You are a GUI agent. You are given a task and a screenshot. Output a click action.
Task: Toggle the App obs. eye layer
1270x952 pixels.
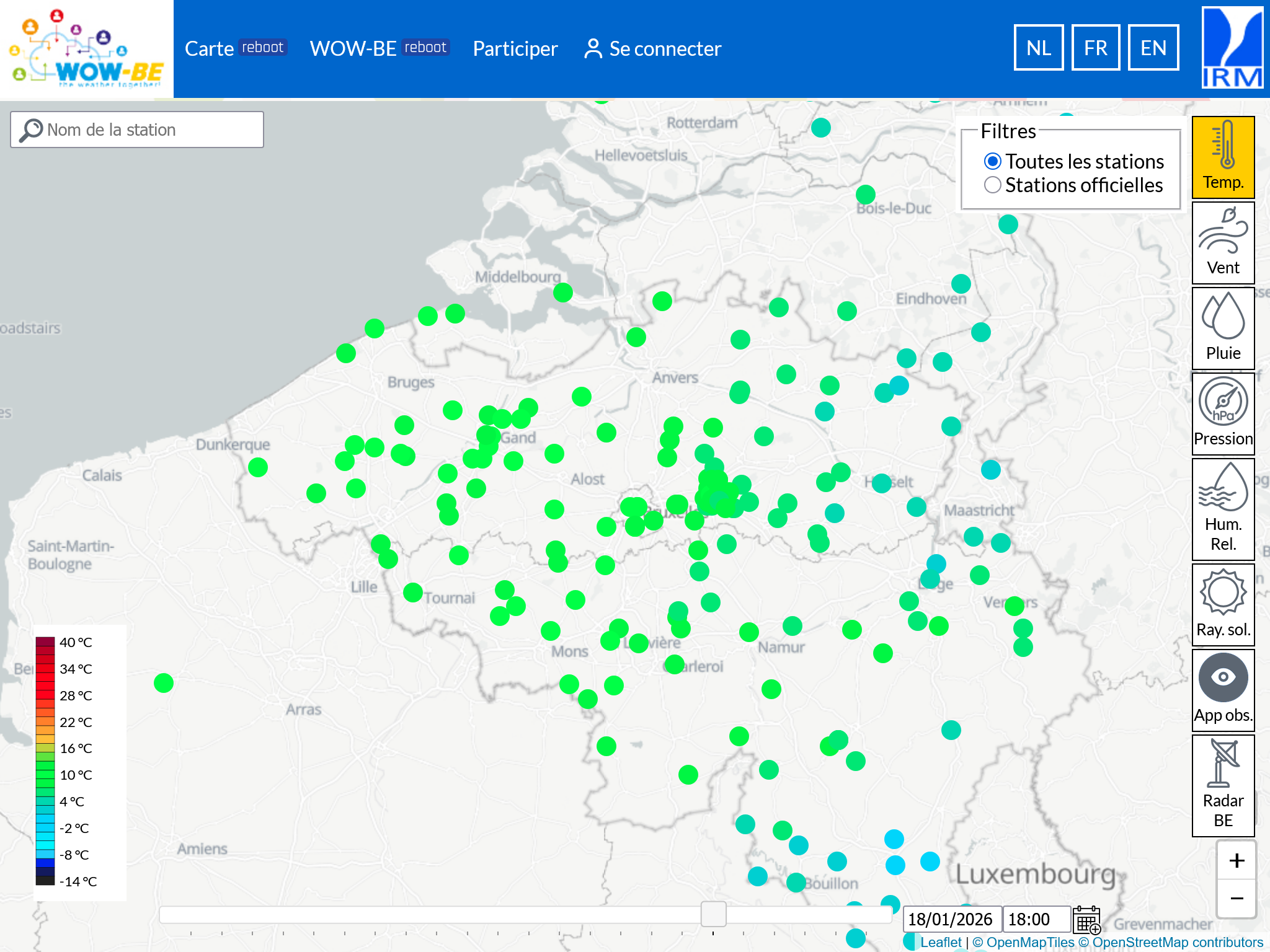click(1223, 690)
